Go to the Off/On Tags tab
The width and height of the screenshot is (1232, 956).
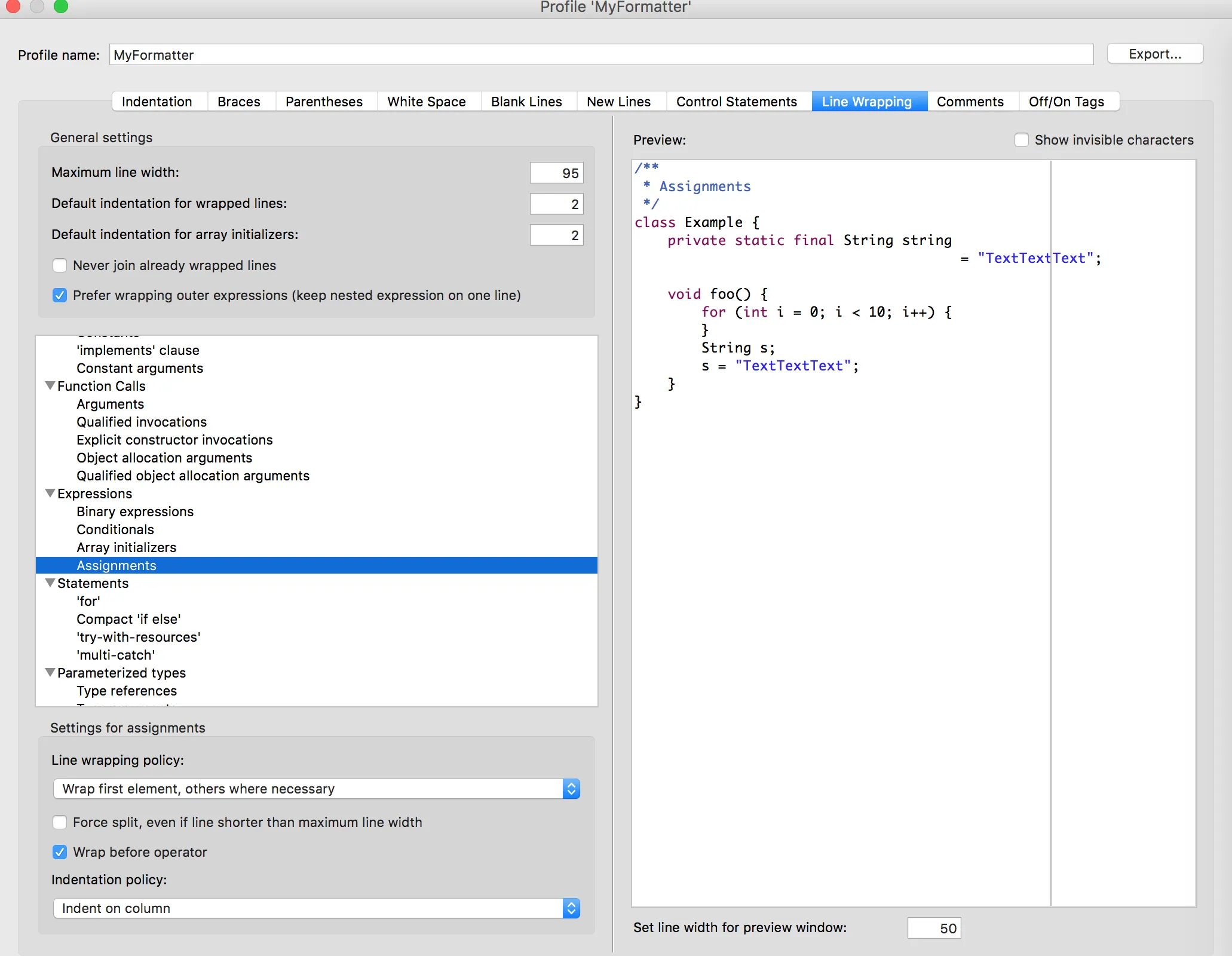[1066, 102]
